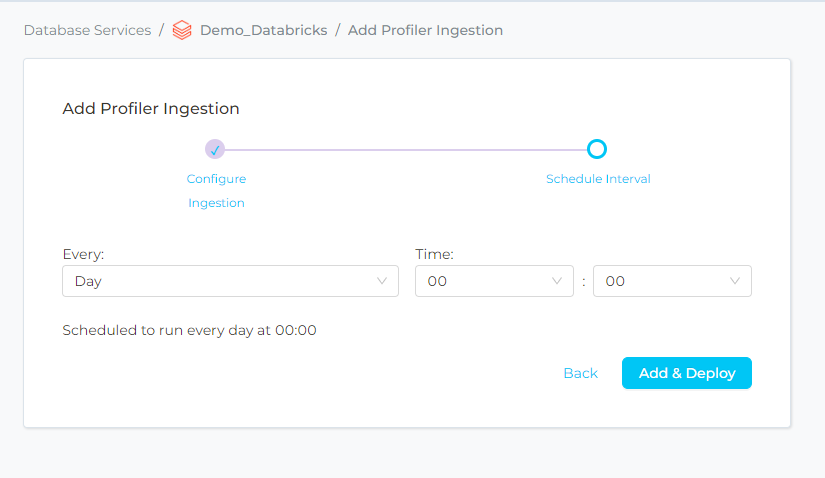825x478 pixels.
Task: Select the Schedule Interval step label
Action: pyautogui.click(x=598, y=179)
